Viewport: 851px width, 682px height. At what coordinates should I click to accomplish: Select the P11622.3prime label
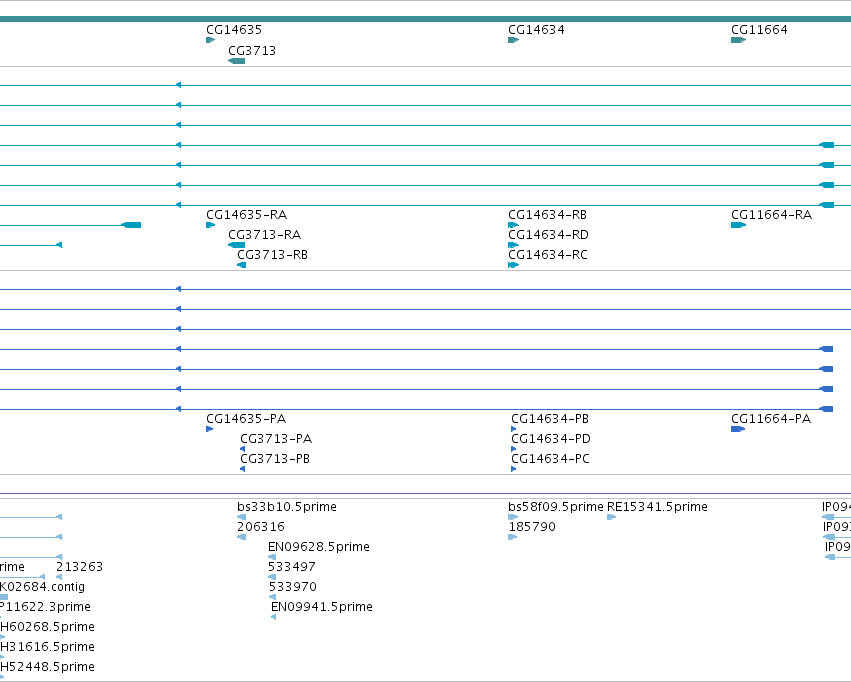click(x=45, y=607)
